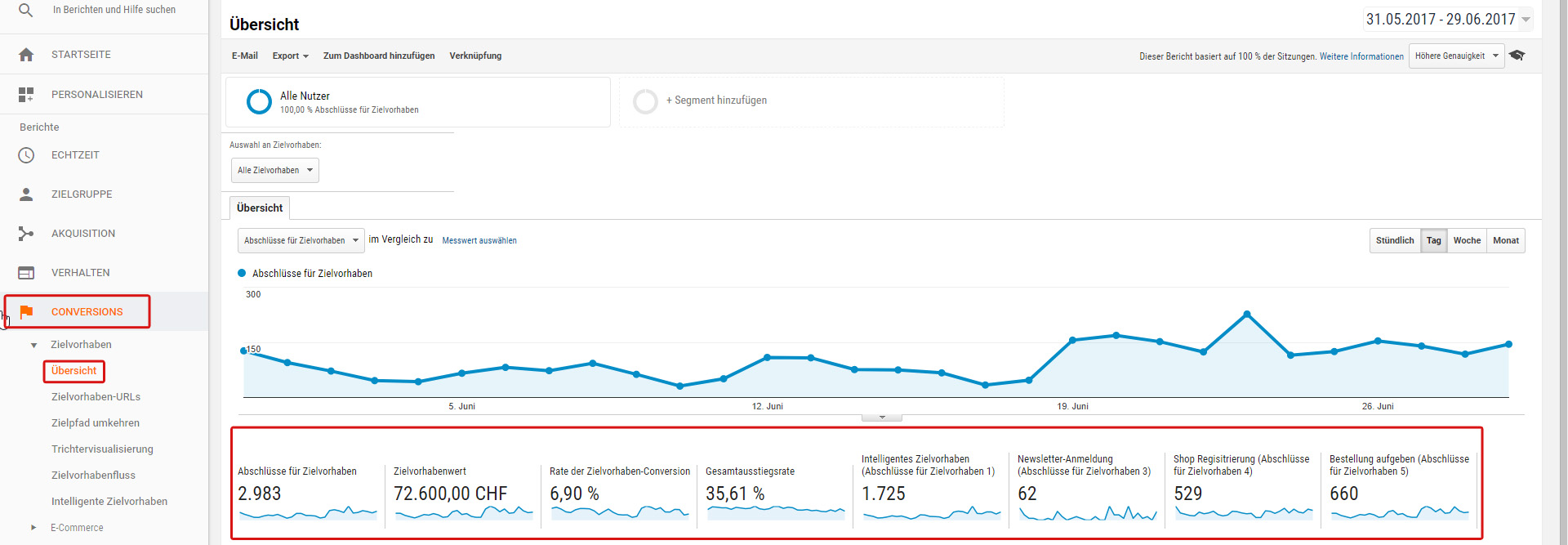The image size is (1568, 545).
Task: Click the chart peak data point
Action: [1247, 314]
